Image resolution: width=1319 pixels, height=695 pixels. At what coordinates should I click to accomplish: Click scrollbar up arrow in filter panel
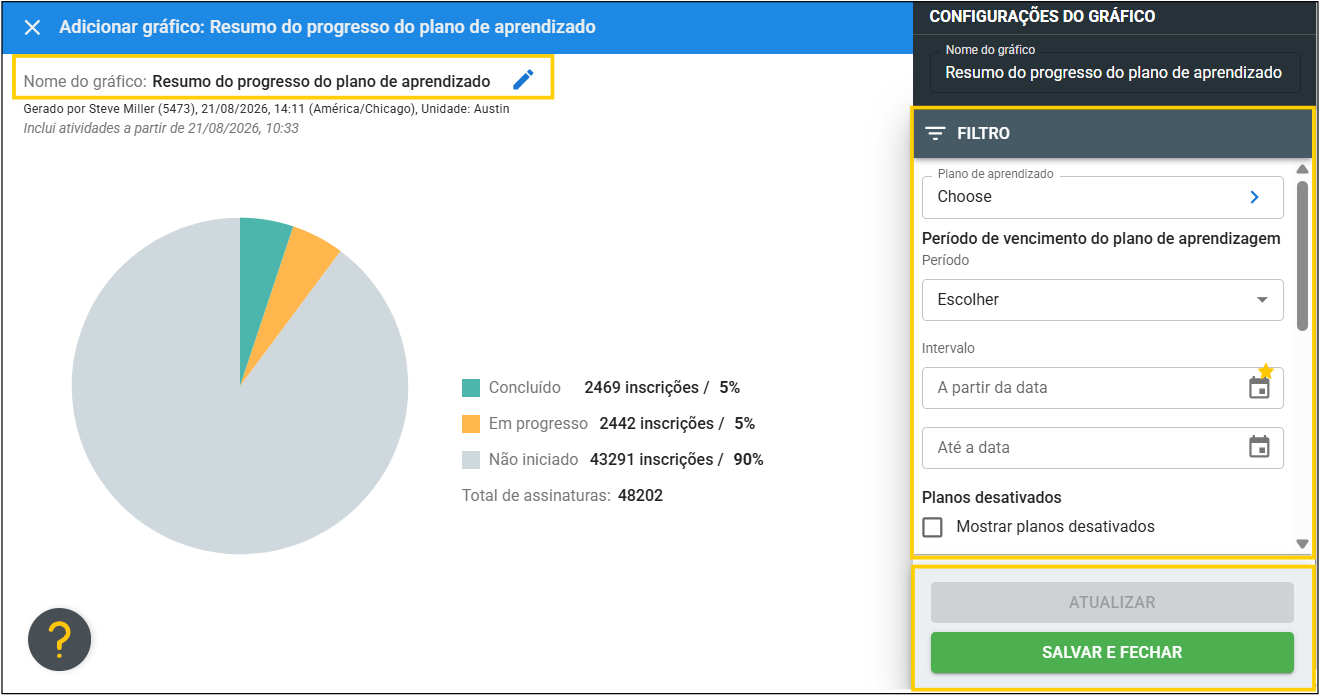(x=1302, y=169)
